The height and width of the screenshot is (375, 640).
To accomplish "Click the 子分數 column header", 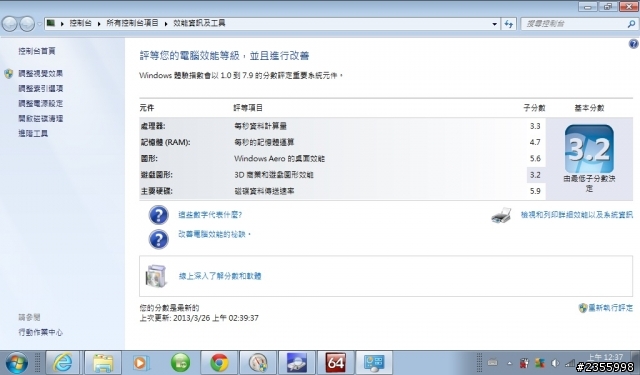I will (x=534, y=108).
